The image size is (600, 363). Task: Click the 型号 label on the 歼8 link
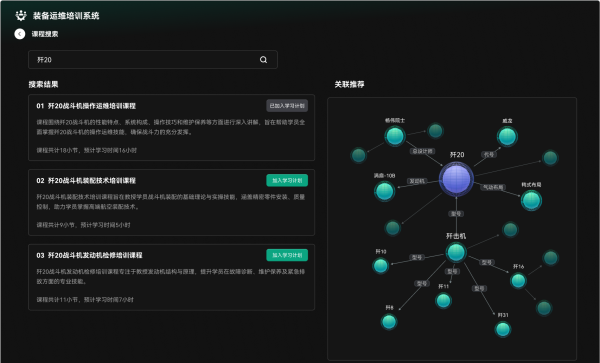coord(422,283)
